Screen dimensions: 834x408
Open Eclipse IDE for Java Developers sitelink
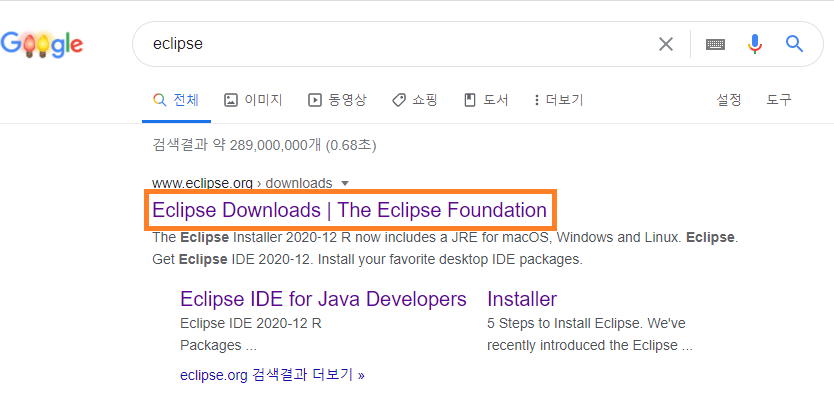[x=323, y=299]
